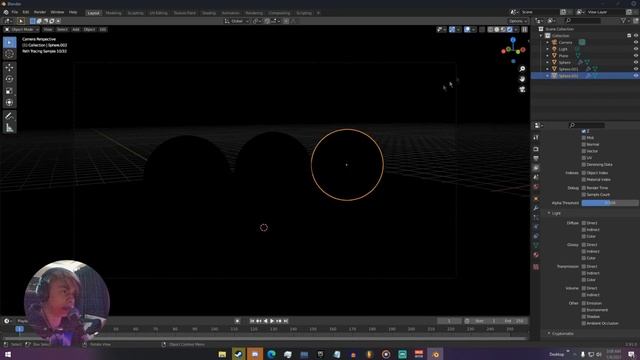Open the Global transform orientation dropdown

(x=237, y=21)
